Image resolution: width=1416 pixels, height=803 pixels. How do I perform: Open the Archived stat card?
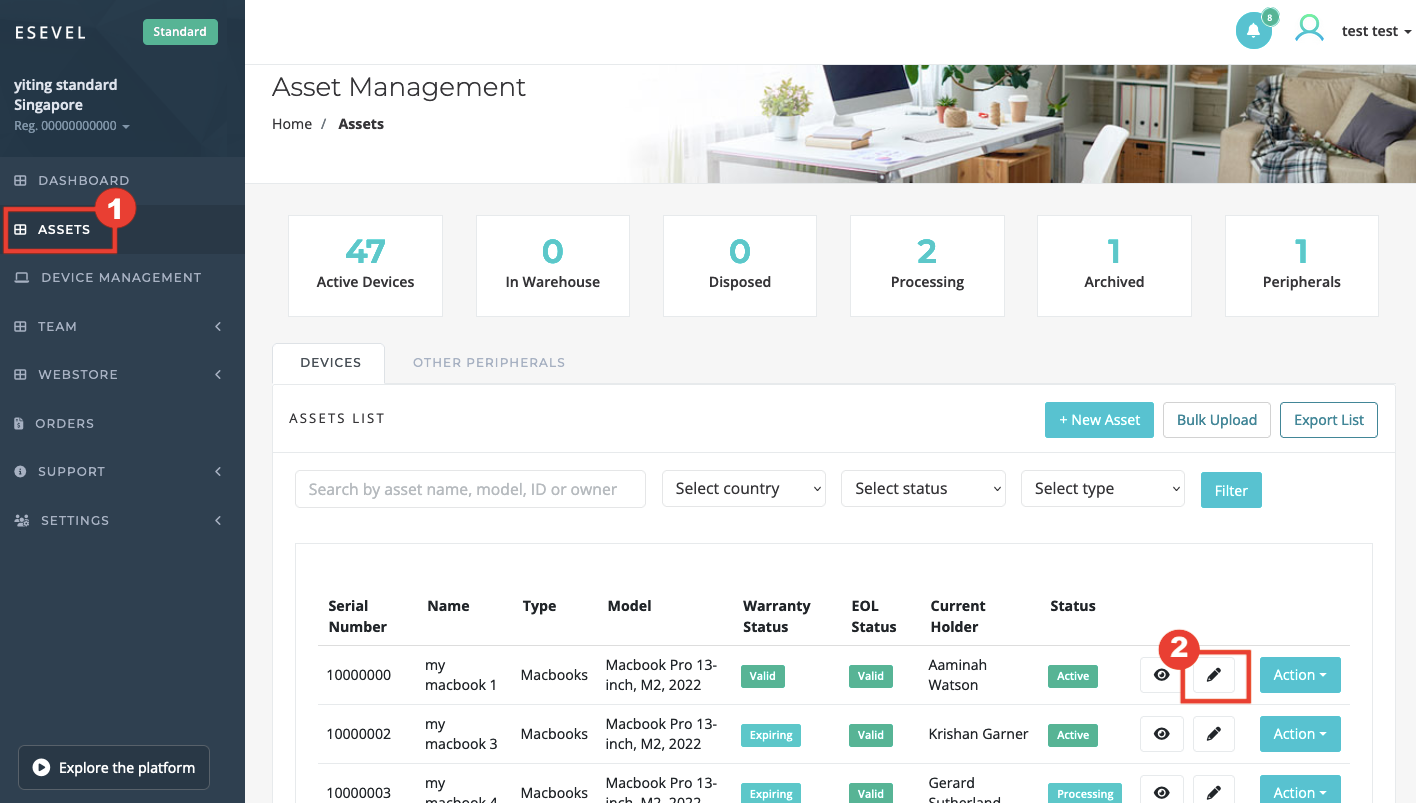1114,266
